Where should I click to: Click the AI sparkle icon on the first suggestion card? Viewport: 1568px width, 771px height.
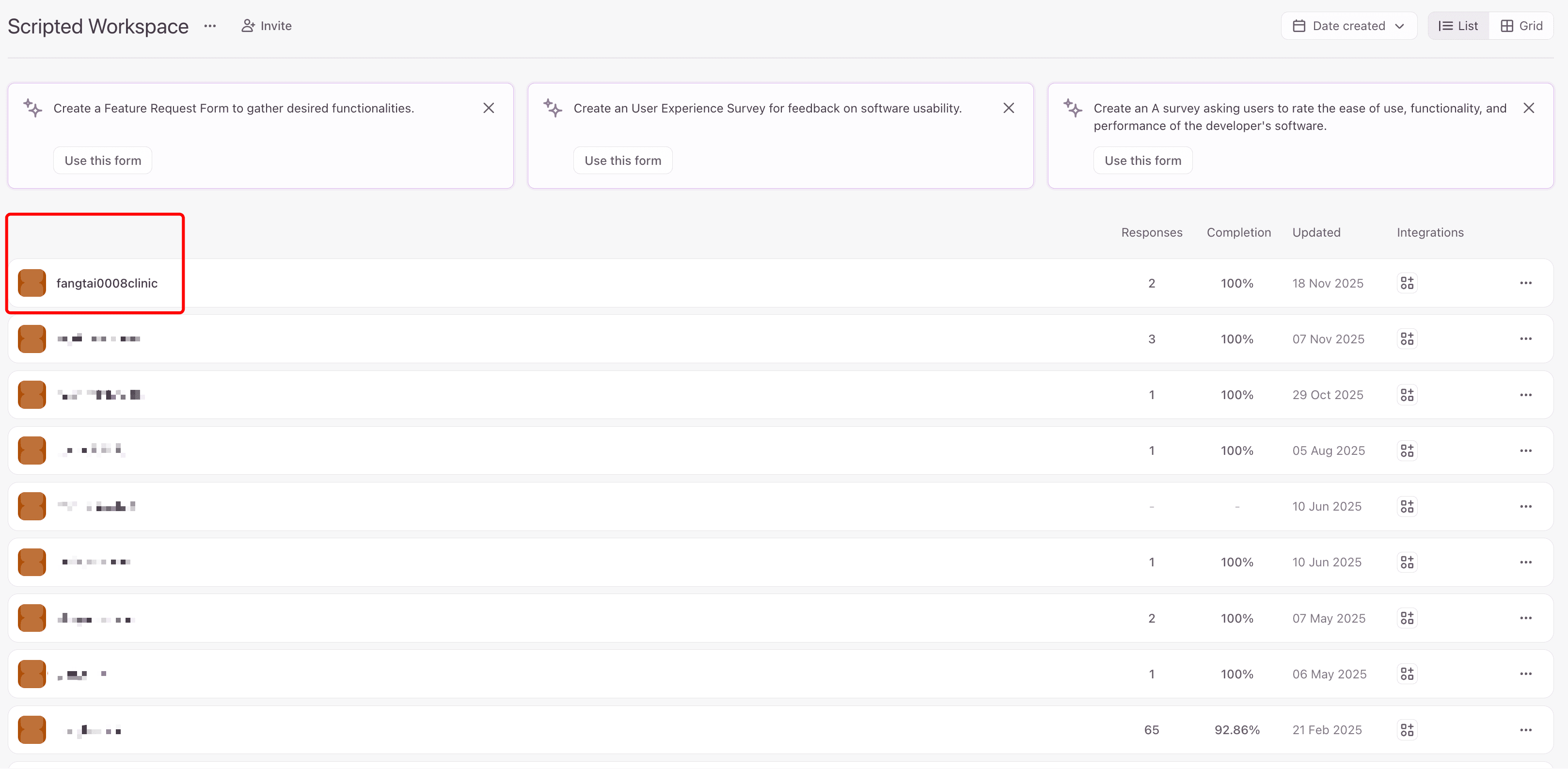33,109
